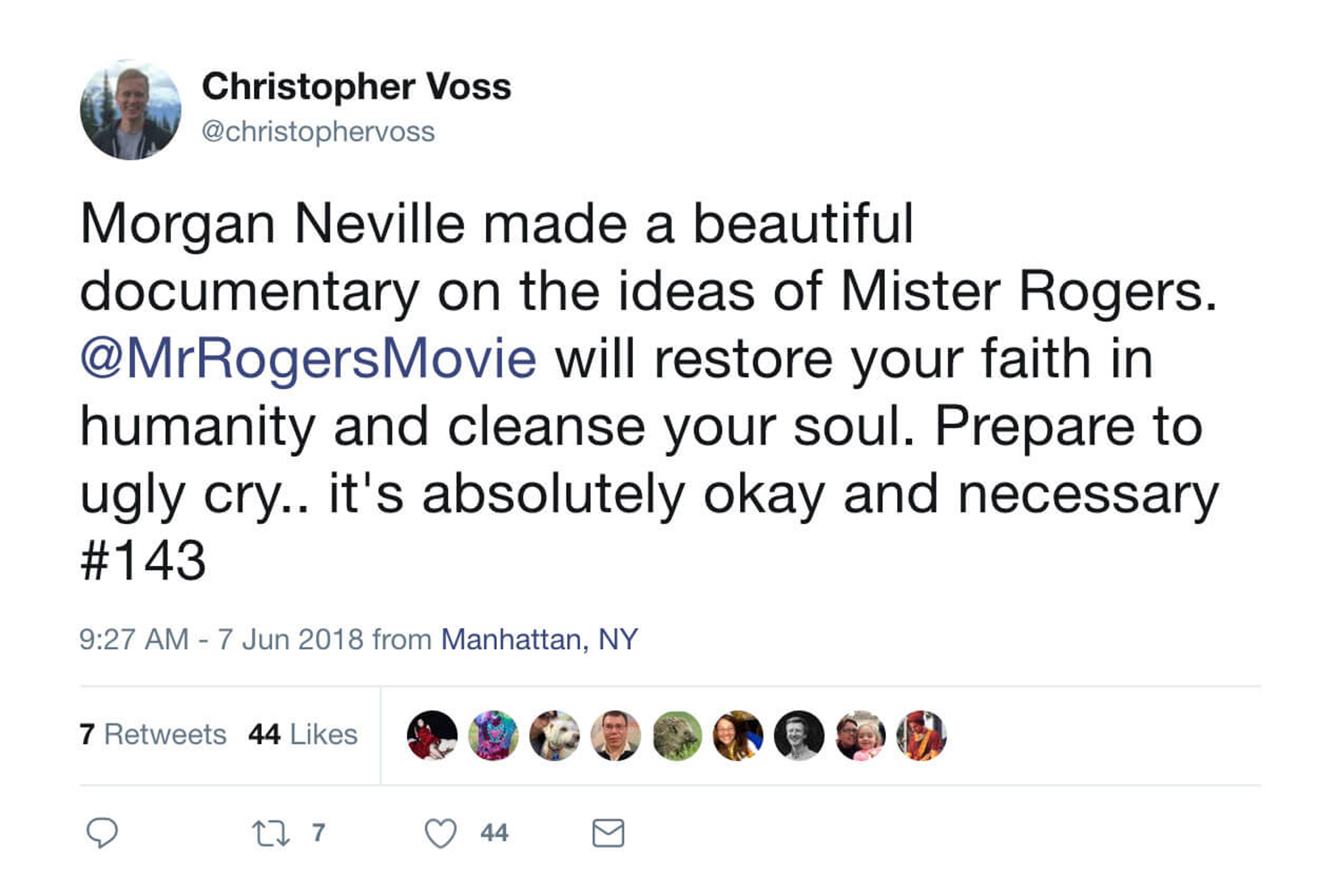Click the envelope direct message icon
Image resolution: width=1336 pixels, height=896 pixels.
608,833
